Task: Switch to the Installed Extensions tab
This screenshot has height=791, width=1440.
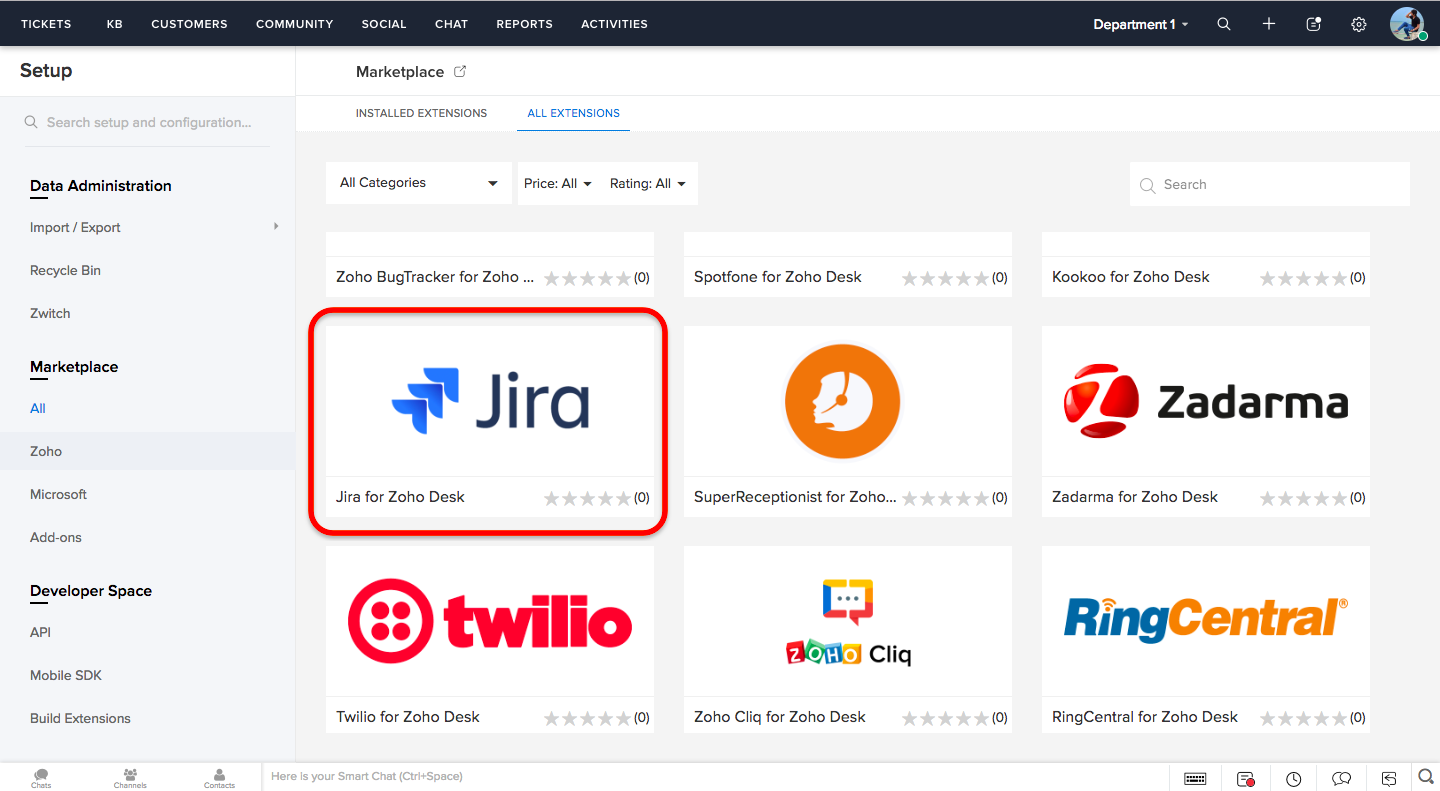Action: [x=421, y=113]
